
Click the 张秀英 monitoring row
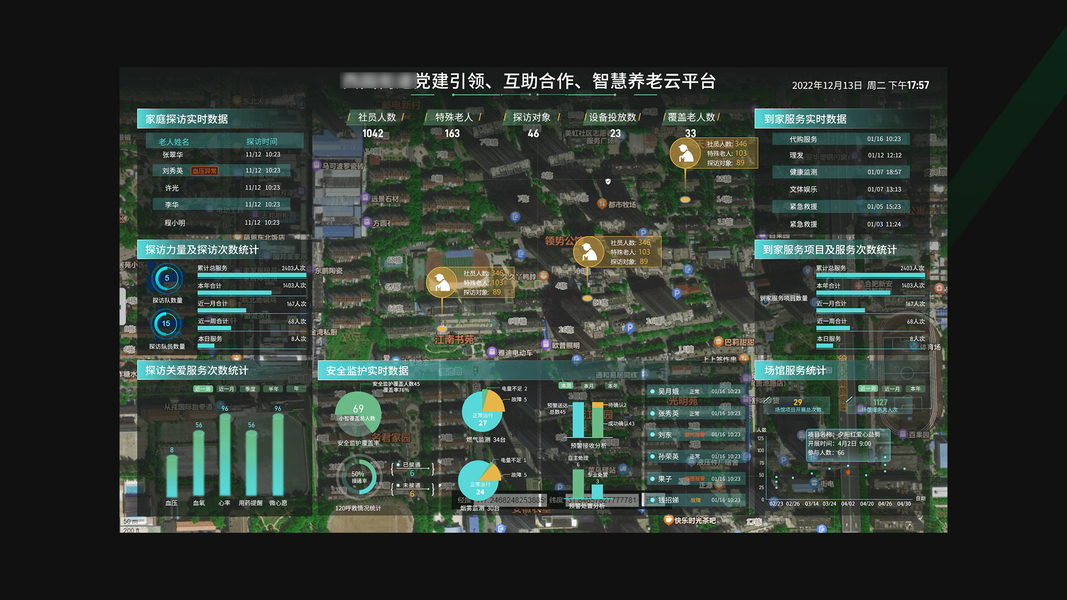coord(695,414)
